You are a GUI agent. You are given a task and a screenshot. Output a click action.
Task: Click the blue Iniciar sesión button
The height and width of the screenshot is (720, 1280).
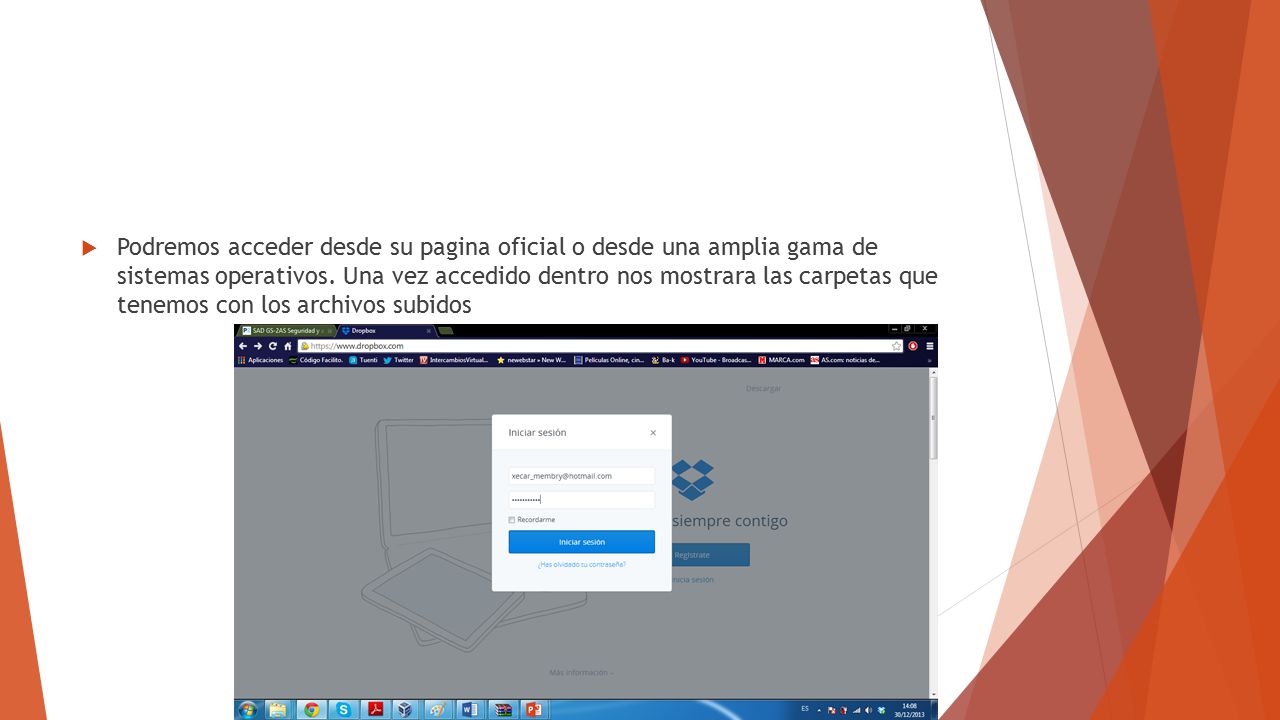click(x=581, y=542)
